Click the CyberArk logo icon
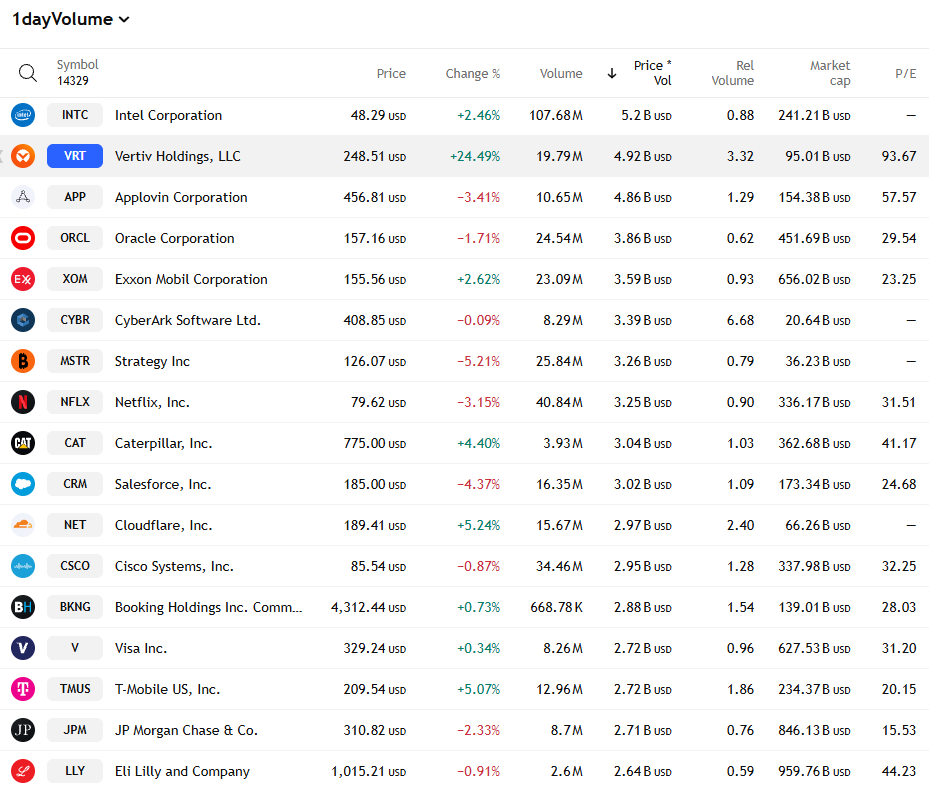The width and height of the screenshot is (929, 789). tap(23, 320)
